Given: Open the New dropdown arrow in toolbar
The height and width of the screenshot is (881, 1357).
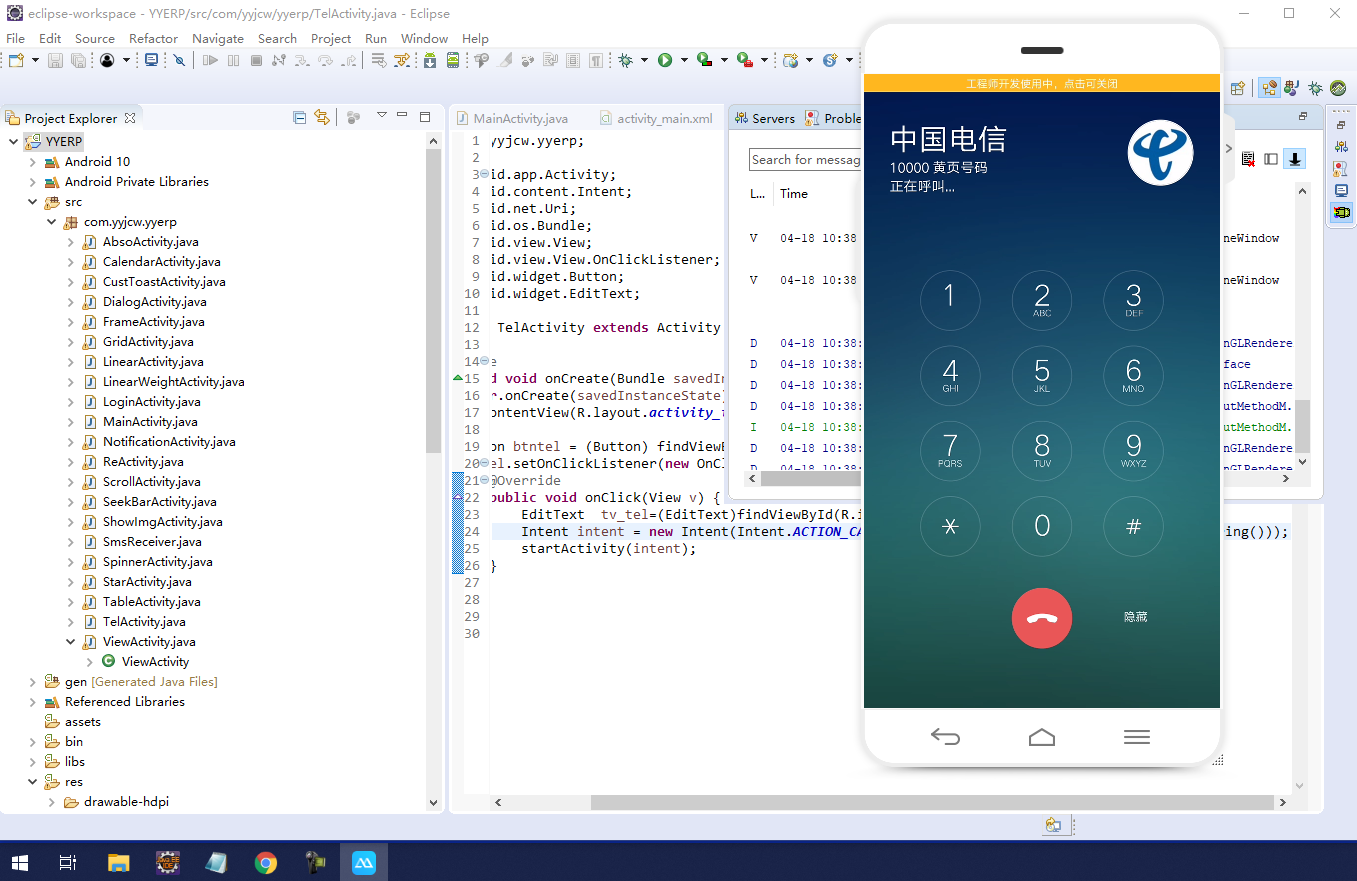Looking at the screenshot, I should point(35,60).
